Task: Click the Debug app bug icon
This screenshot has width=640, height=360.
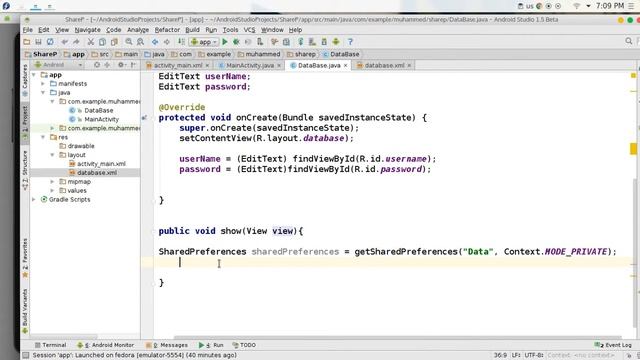Action: point(236,42)
